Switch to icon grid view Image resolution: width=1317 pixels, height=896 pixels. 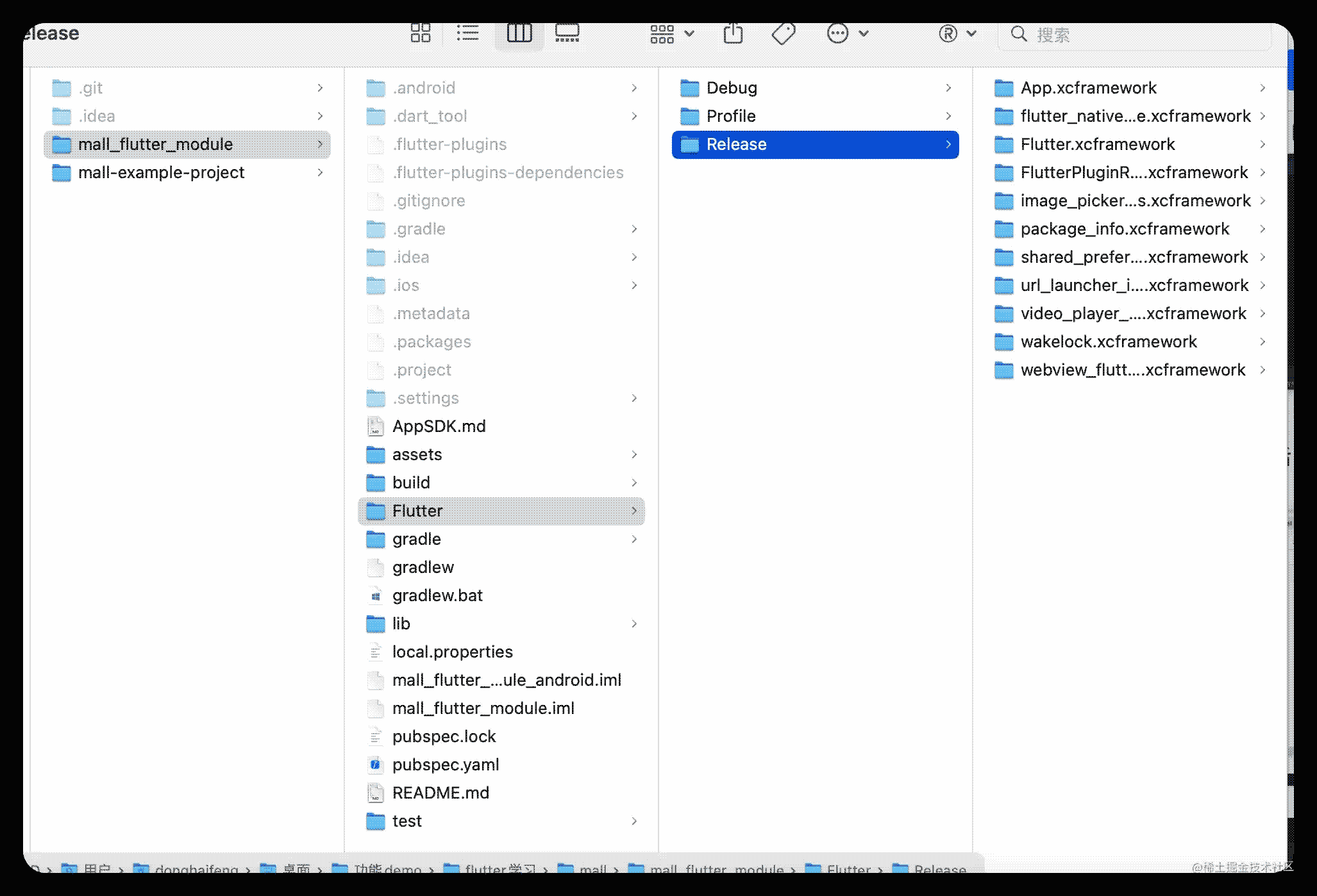click(421, 33)
